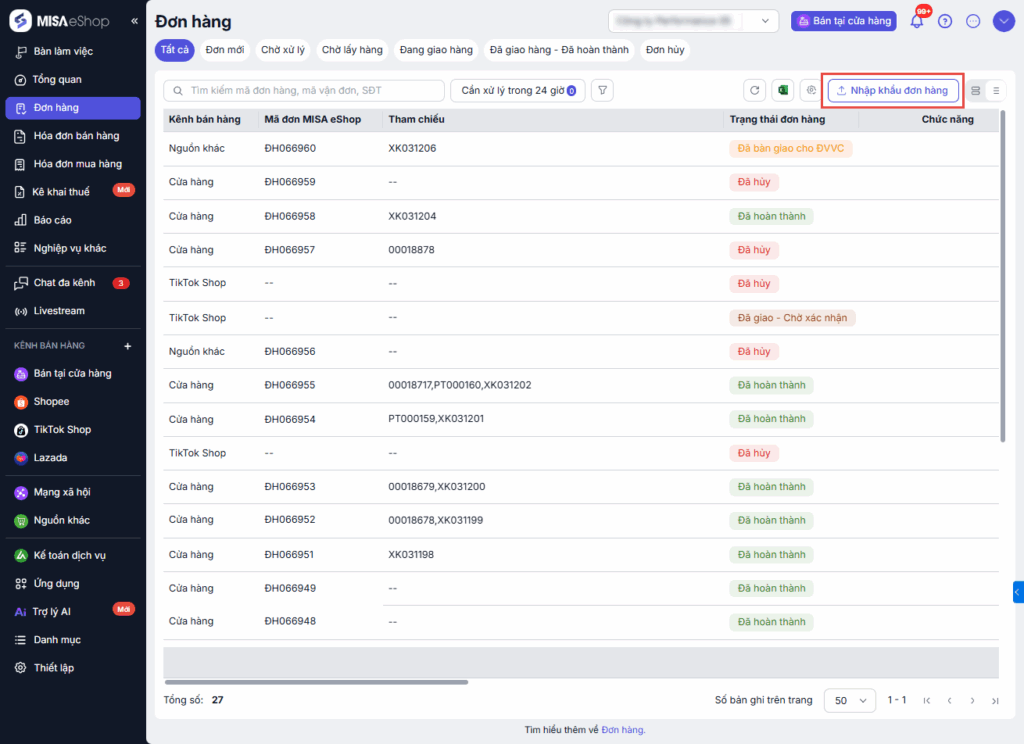Select the Chờ xử lý tab
This screenshot has height=744, width=1024.
(283, 50)
